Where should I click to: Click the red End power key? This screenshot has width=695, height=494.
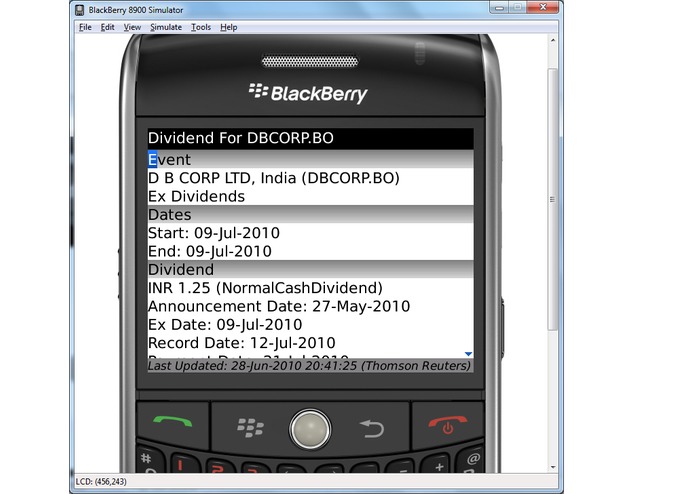click(448, 425)
